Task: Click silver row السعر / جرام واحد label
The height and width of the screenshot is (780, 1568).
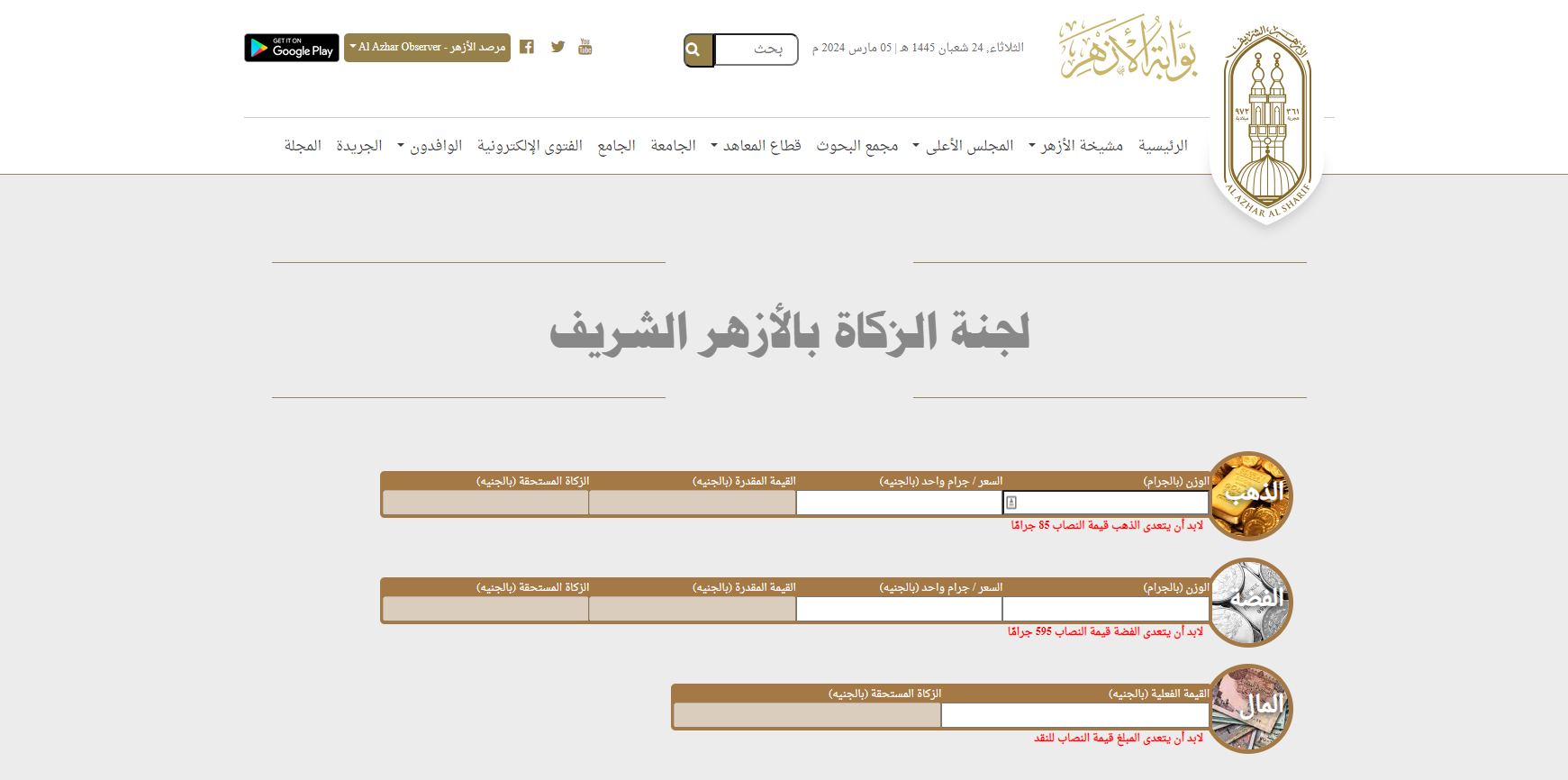Action: coord(940,587)
